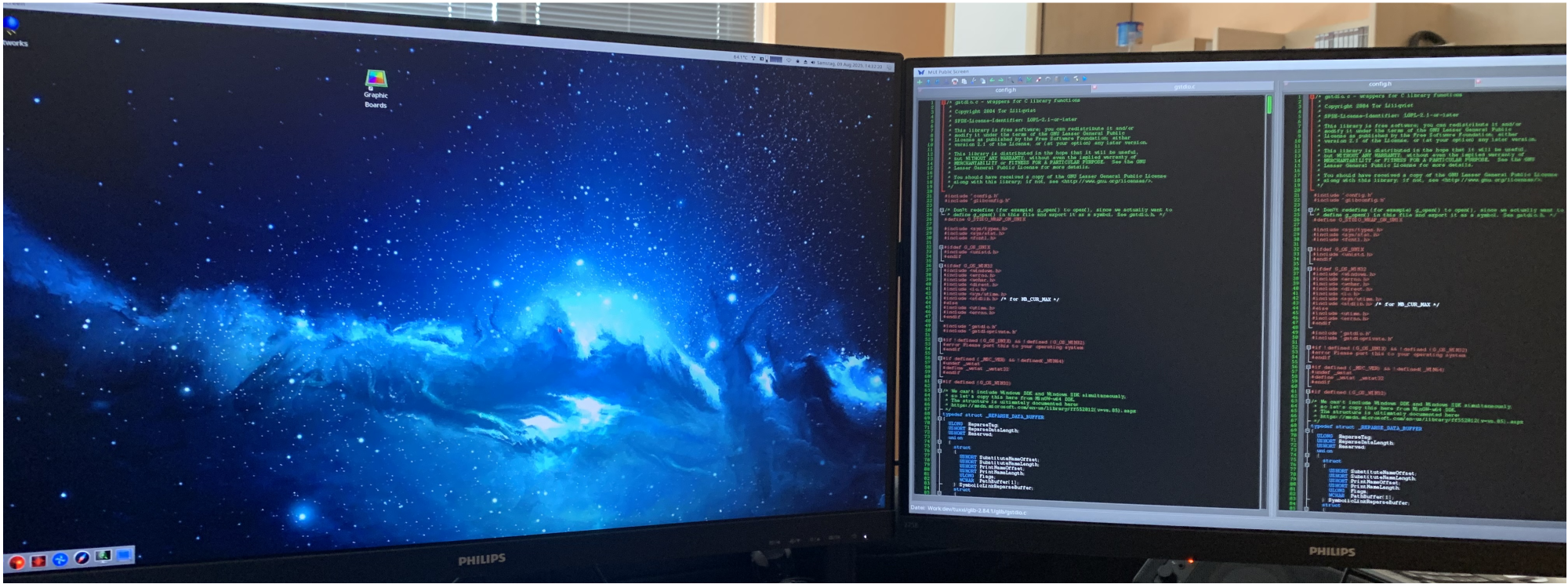
Task: Click the hammer icon in editor toolbar
Action: pyautogui.click(x=1076, y=78)
